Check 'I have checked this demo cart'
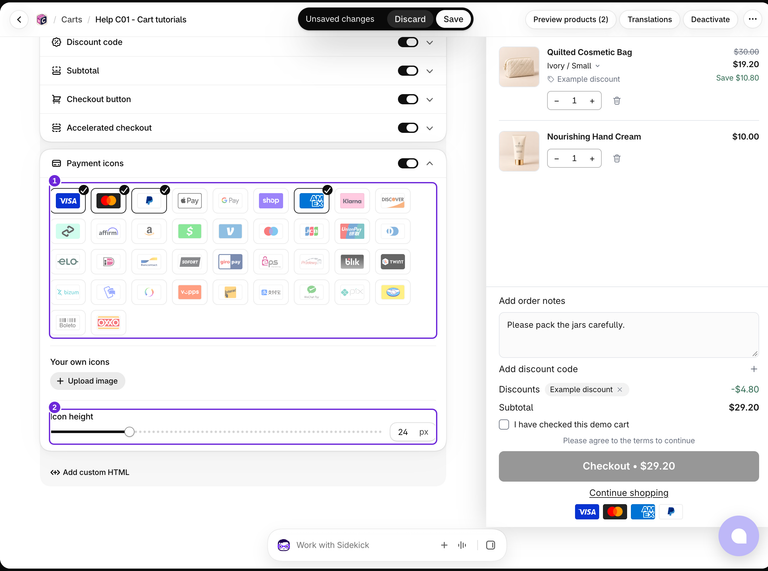 click(x=504, y=425)
